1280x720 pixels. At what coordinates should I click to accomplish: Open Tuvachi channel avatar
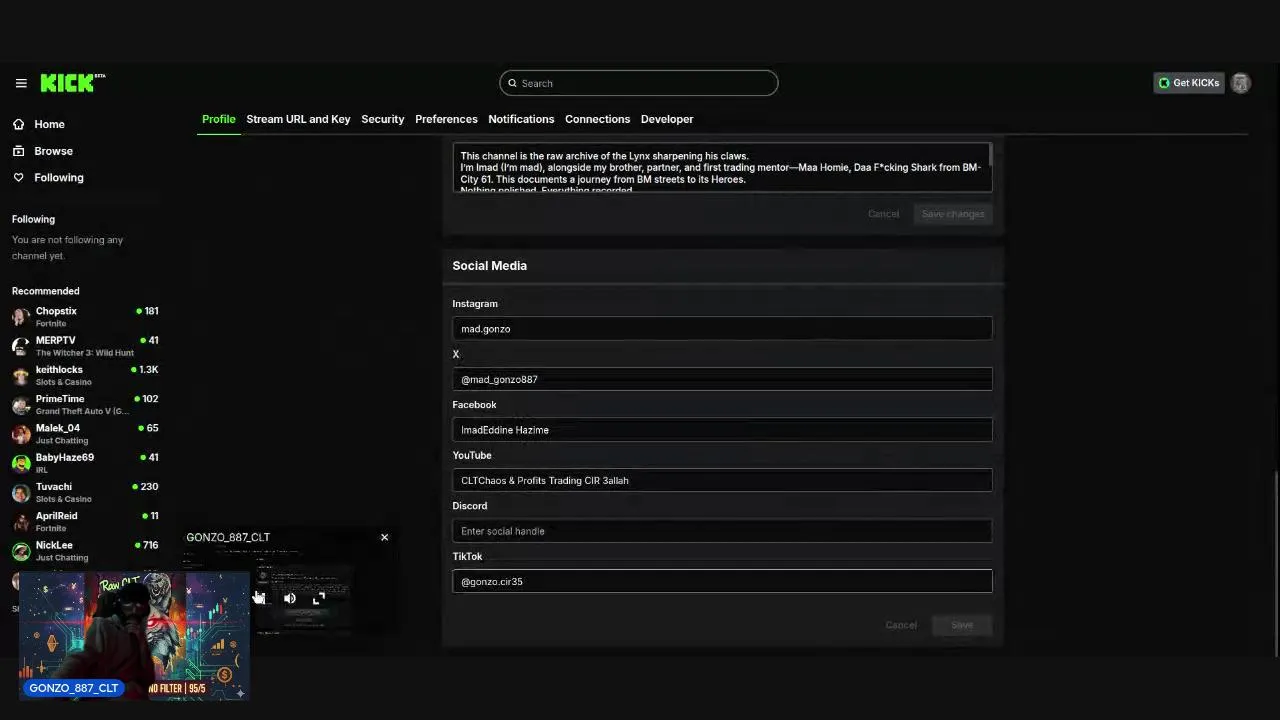[21, 492]
